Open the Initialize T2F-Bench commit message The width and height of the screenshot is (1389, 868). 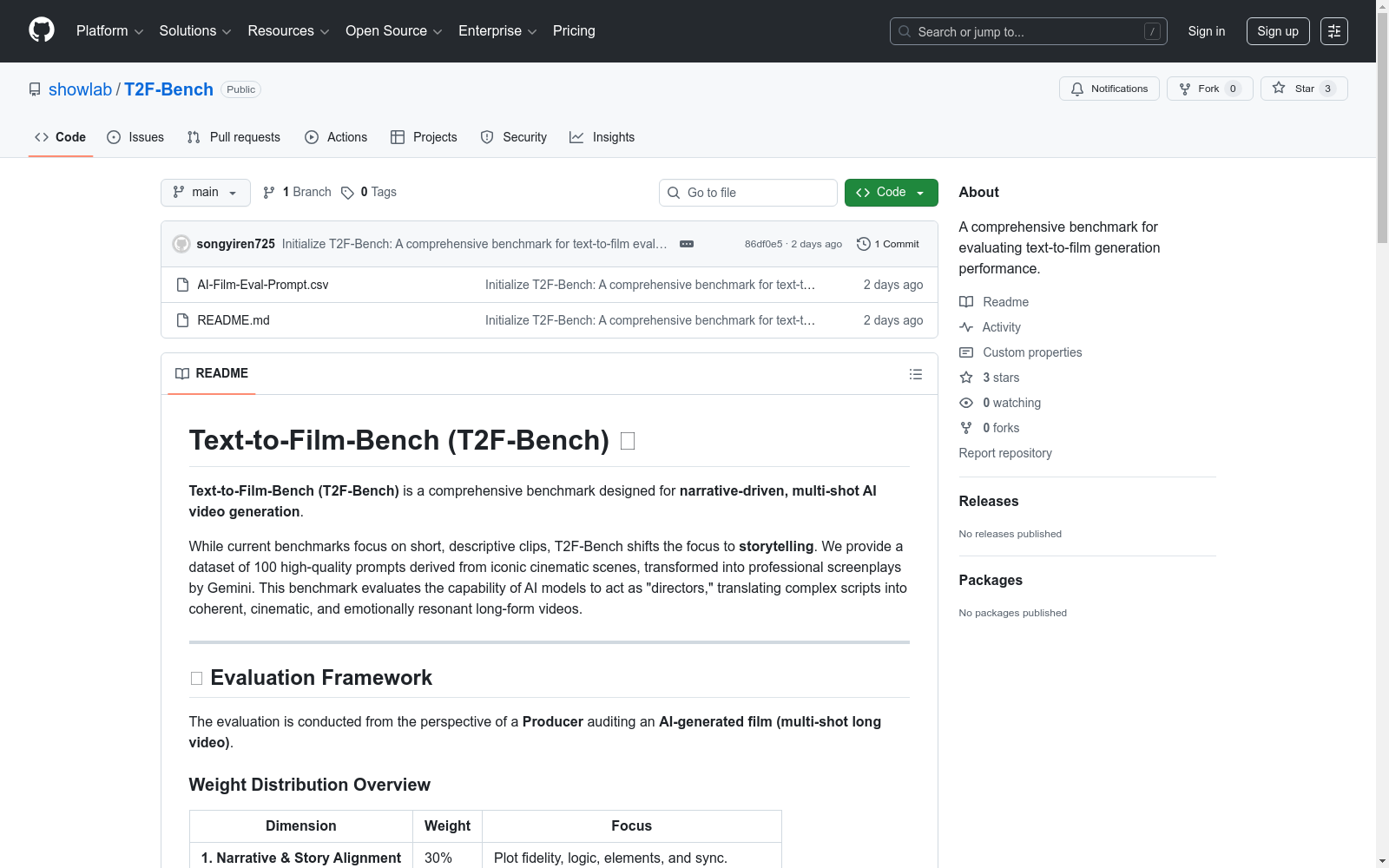[x=475, y=244]
